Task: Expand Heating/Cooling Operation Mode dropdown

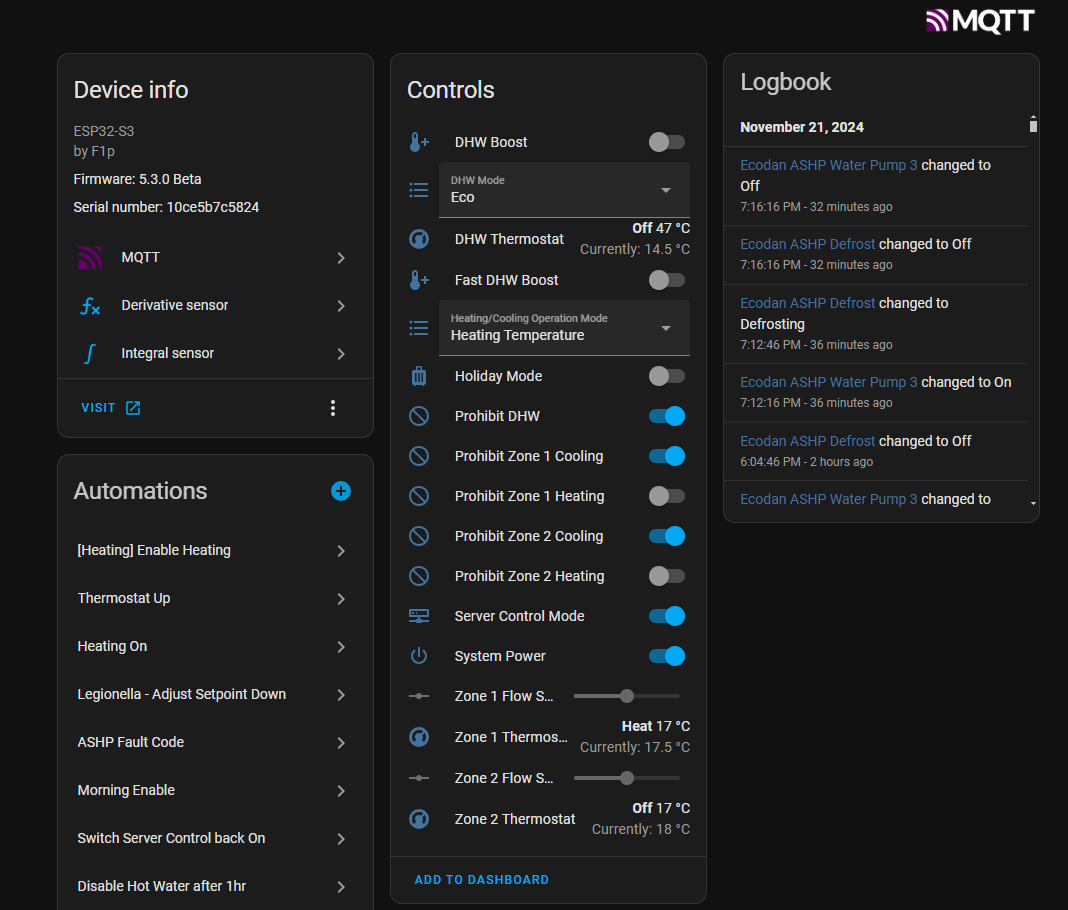Action: (x=564, y=328)
